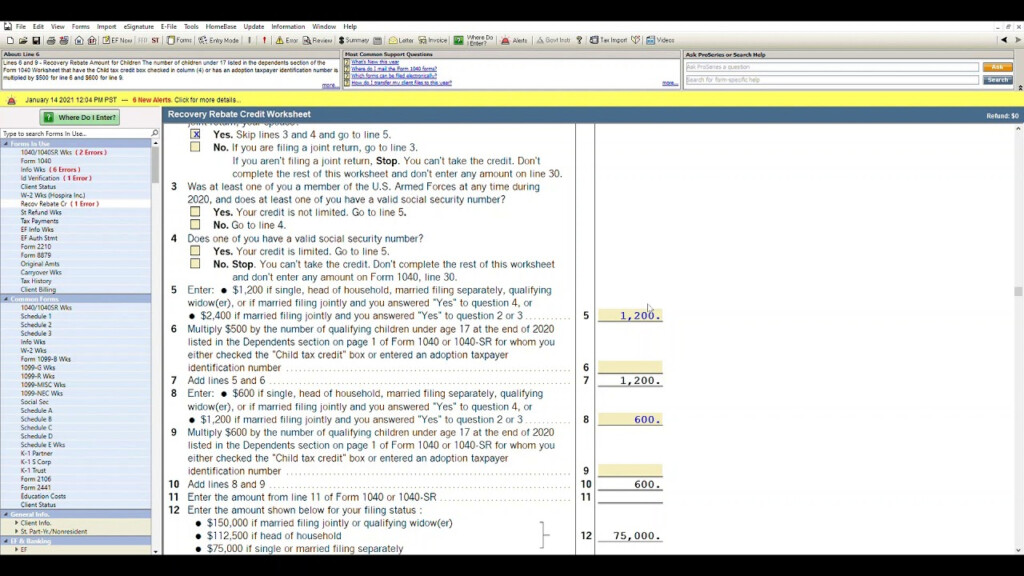Click 6 New Alerts notification link
1024x576 pixels.
pyautogui.click(x=152, y=100)
